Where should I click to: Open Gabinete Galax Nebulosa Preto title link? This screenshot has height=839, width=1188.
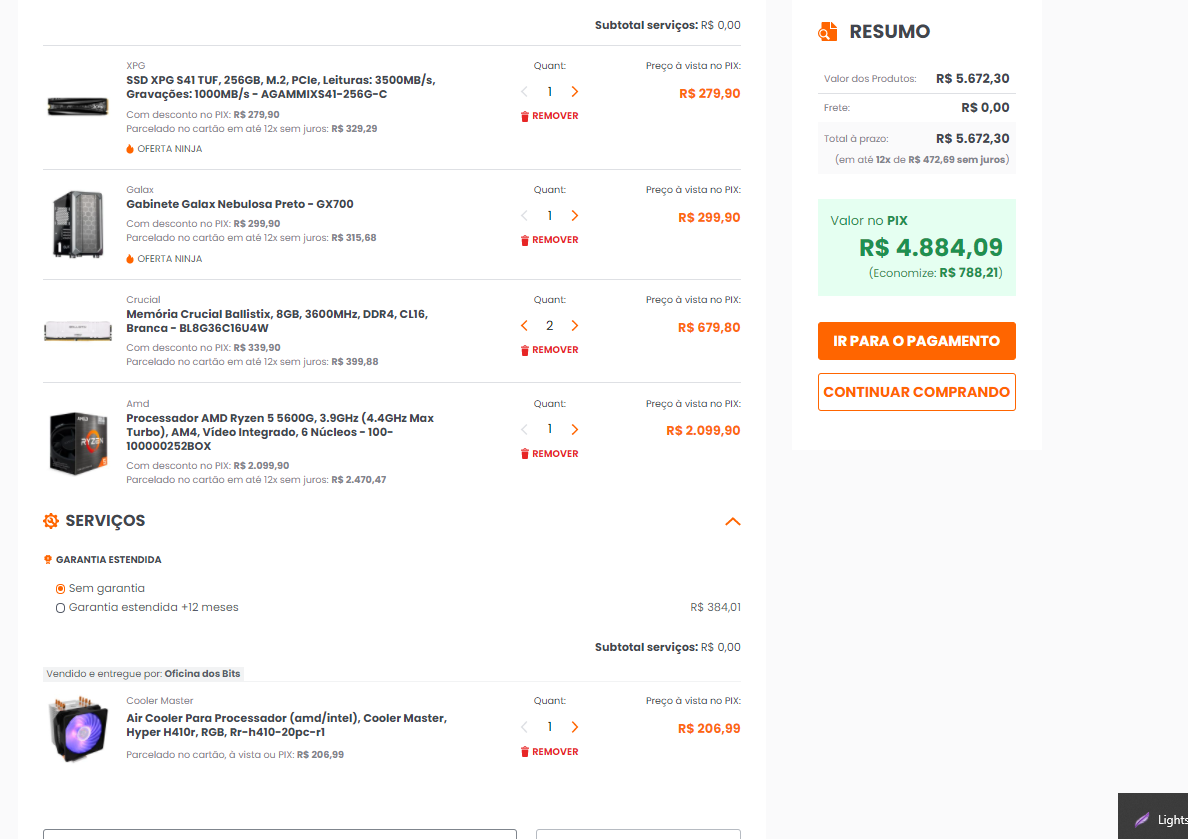pyautogui.click(x=239, y=204)
